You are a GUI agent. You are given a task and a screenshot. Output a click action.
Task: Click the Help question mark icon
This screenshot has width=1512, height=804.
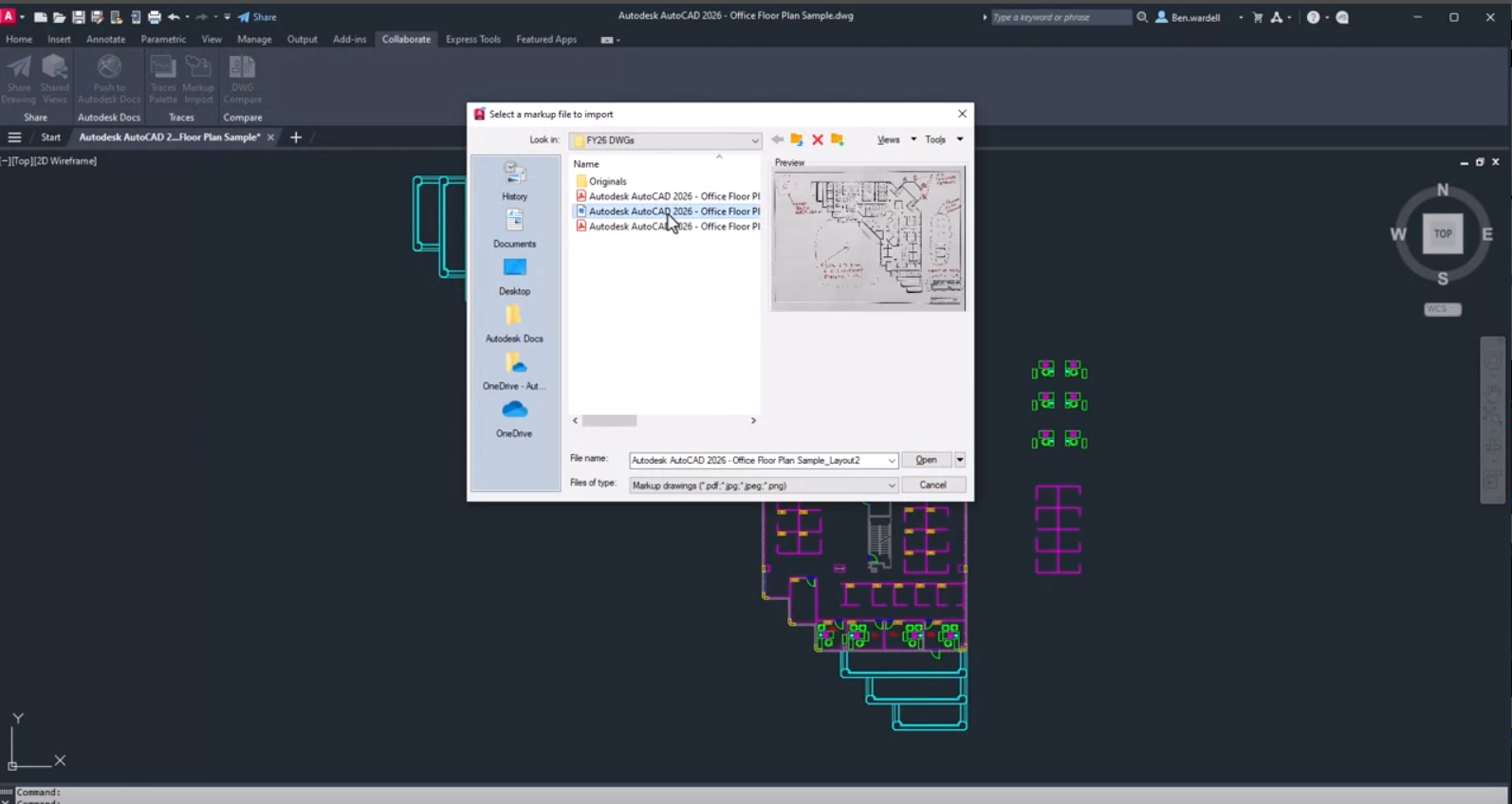[x=1313, y=17]
